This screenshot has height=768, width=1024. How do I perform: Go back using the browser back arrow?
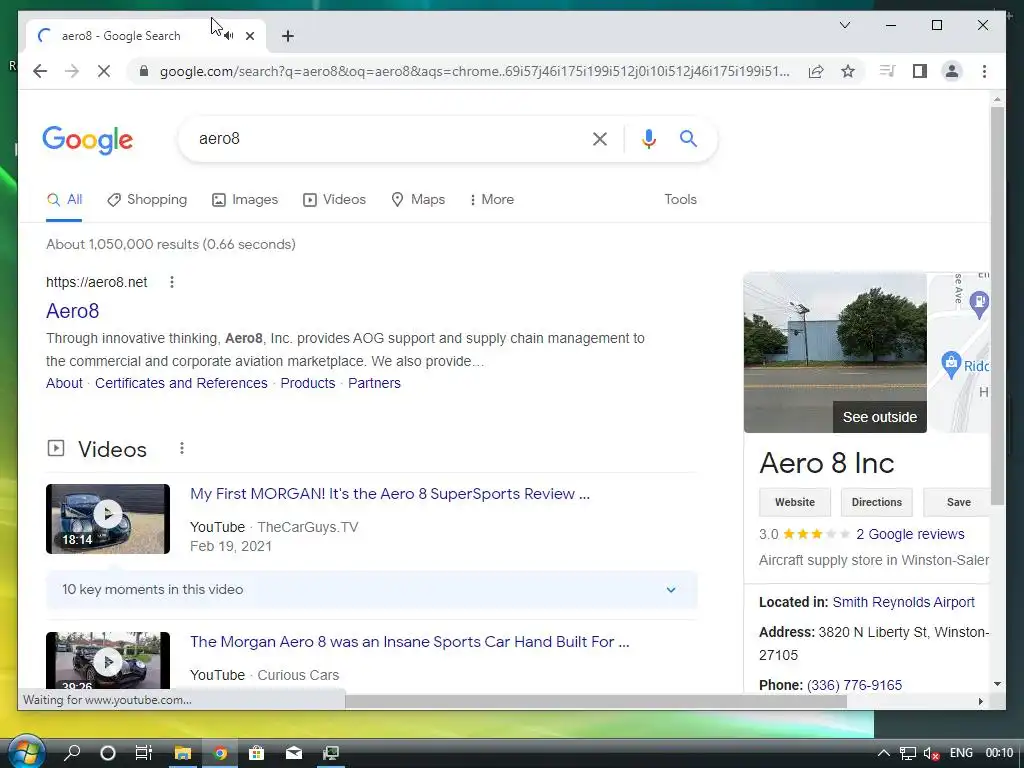pyautogui.click(x=40, y=71)
